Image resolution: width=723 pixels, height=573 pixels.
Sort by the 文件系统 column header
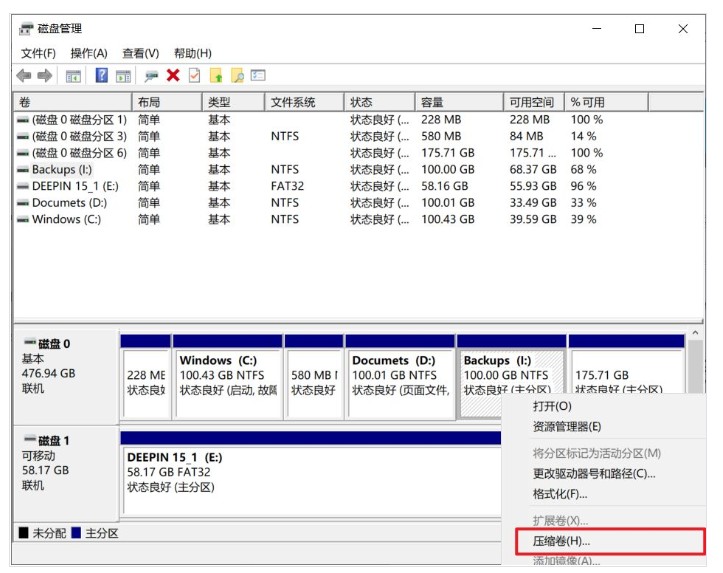click(x=292, y=102)
